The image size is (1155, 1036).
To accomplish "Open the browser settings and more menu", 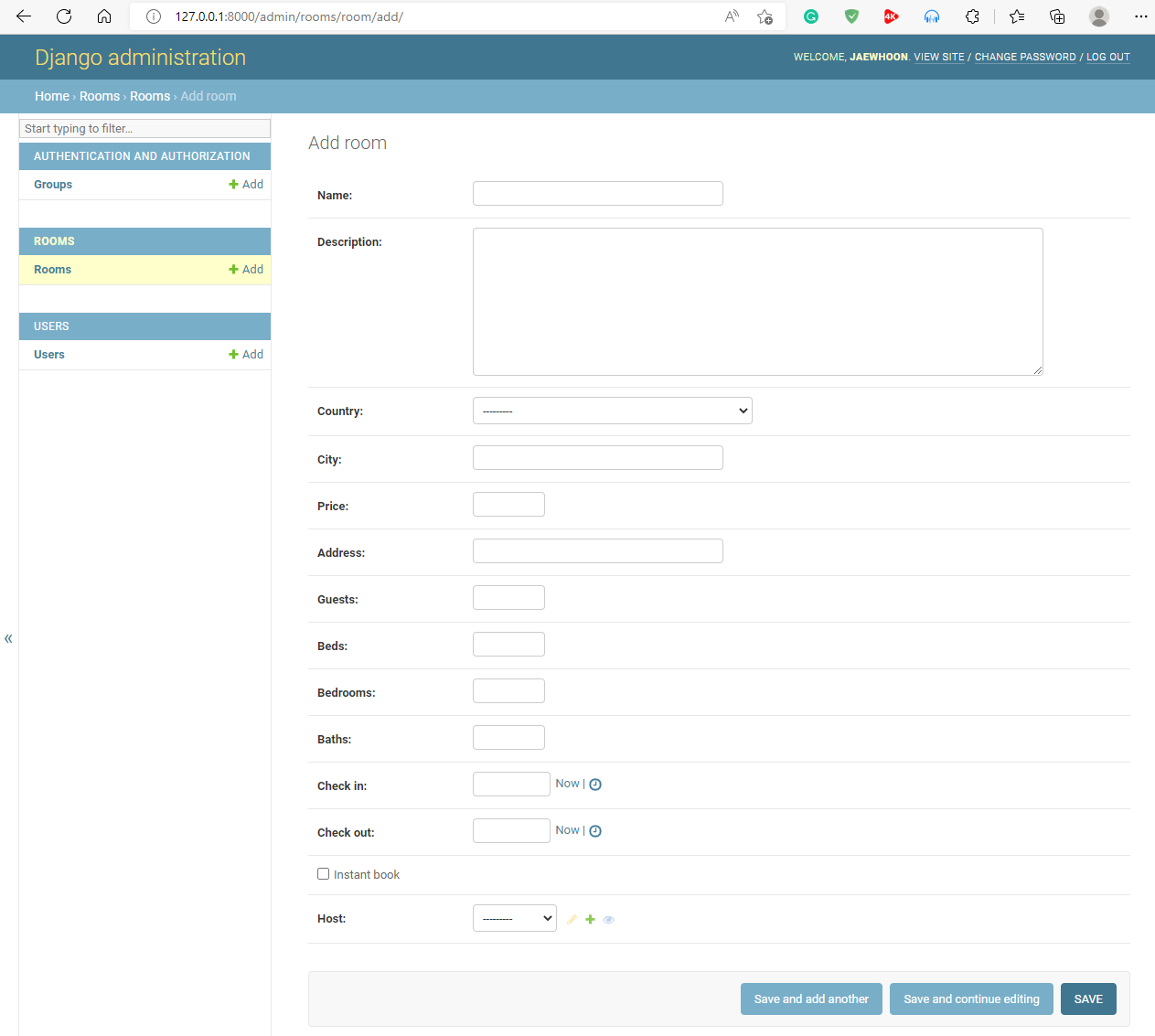I will coord(1140,16).
